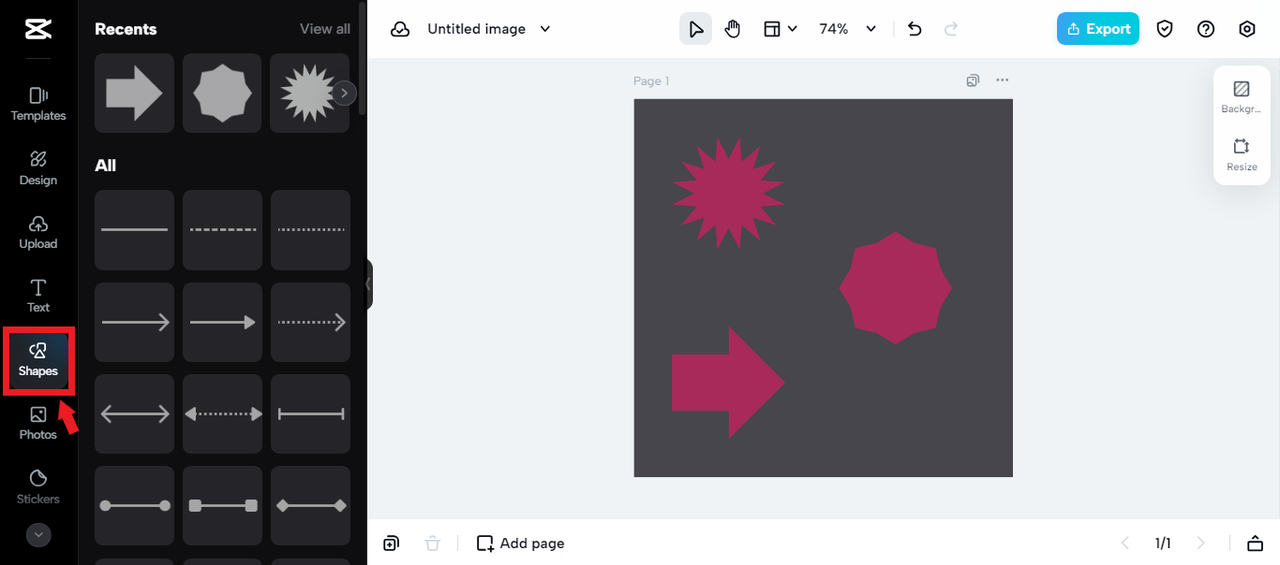Open the Templates sidebar tab
This screenshot has height=565, width=1280.
click(38, 104)
